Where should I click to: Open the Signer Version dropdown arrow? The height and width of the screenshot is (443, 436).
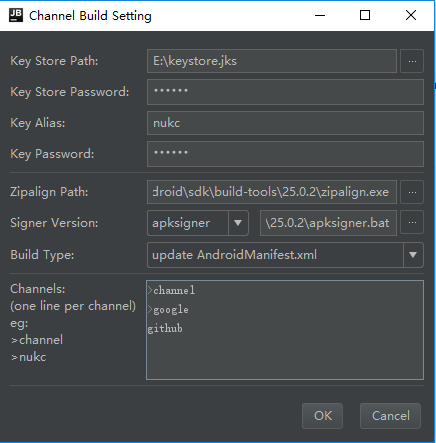[x=238, y=223]
